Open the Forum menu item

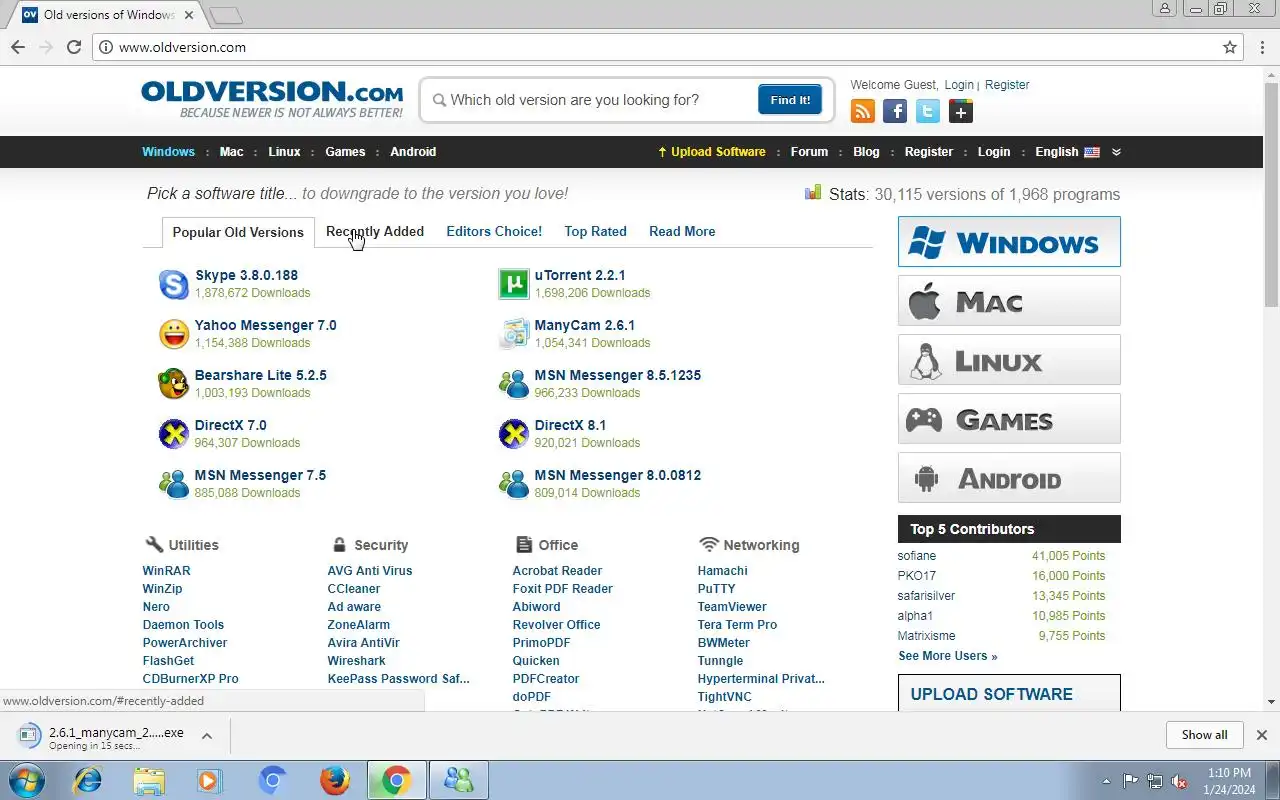tap(809, 152)
